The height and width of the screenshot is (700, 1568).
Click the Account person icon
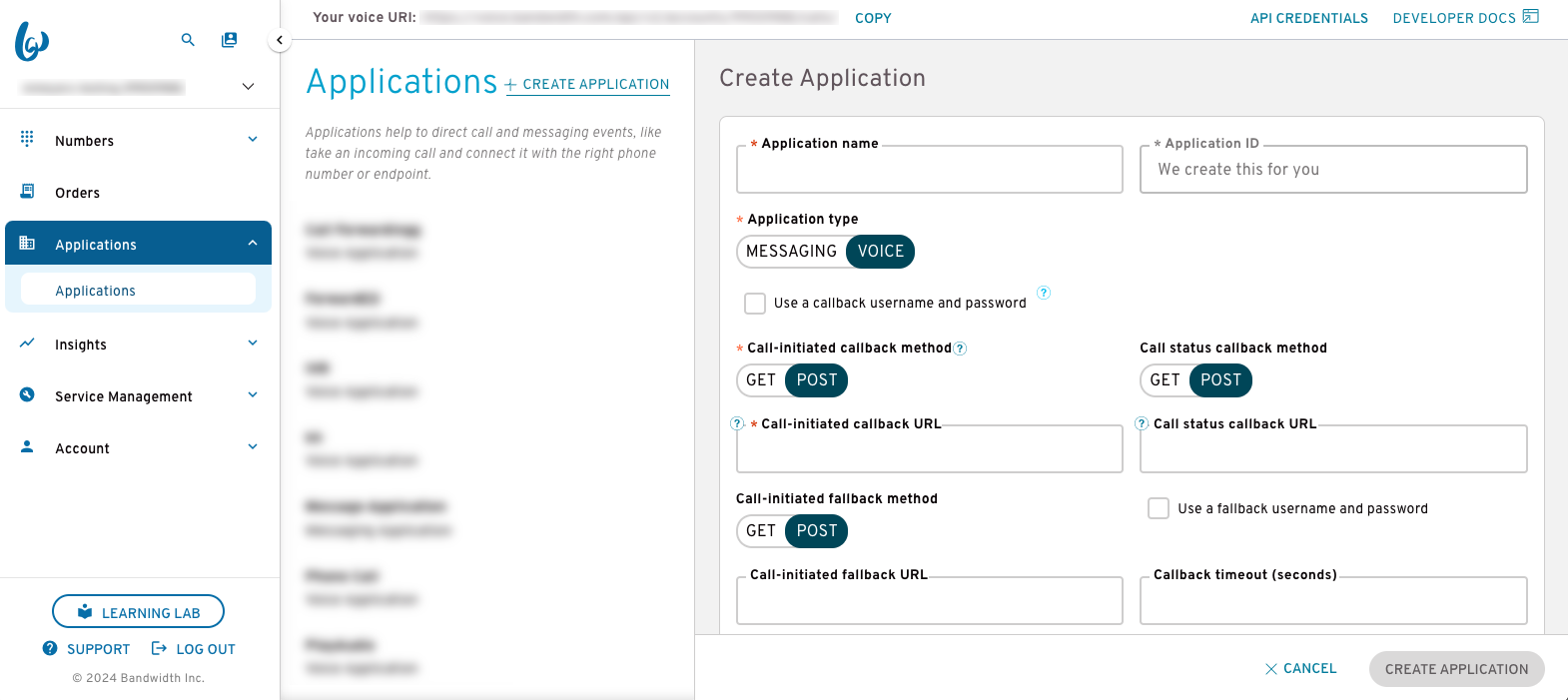coord(27,446)
